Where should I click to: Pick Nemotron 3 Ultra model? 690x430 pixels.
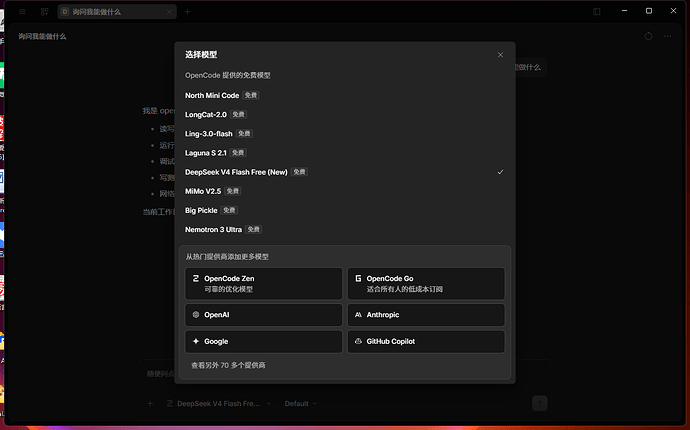click(x=345, y=229)
